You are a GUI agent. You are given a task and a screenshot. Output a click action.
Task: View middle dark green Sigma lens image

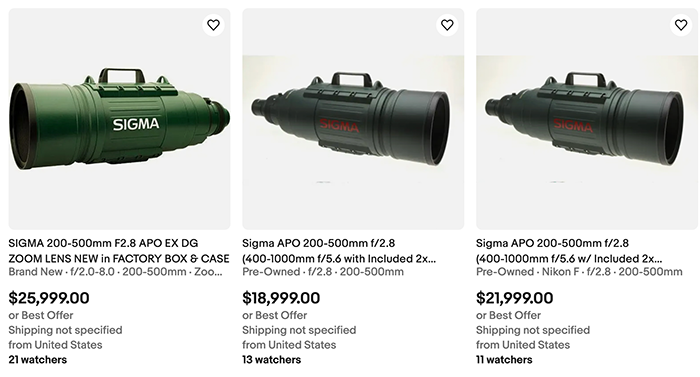pos(353,119)
